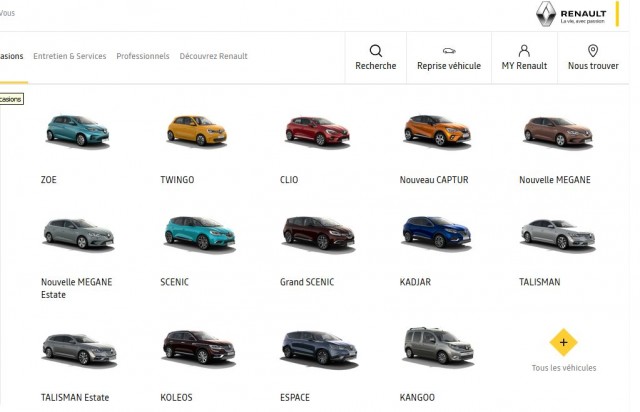Click the KADJAR model name
The image size is (640, 412).
[415, 282]
